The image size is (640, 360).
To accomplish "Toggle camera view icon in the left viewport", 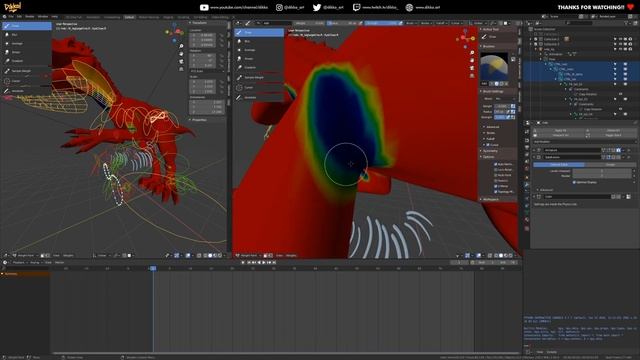I will [181, 62].
